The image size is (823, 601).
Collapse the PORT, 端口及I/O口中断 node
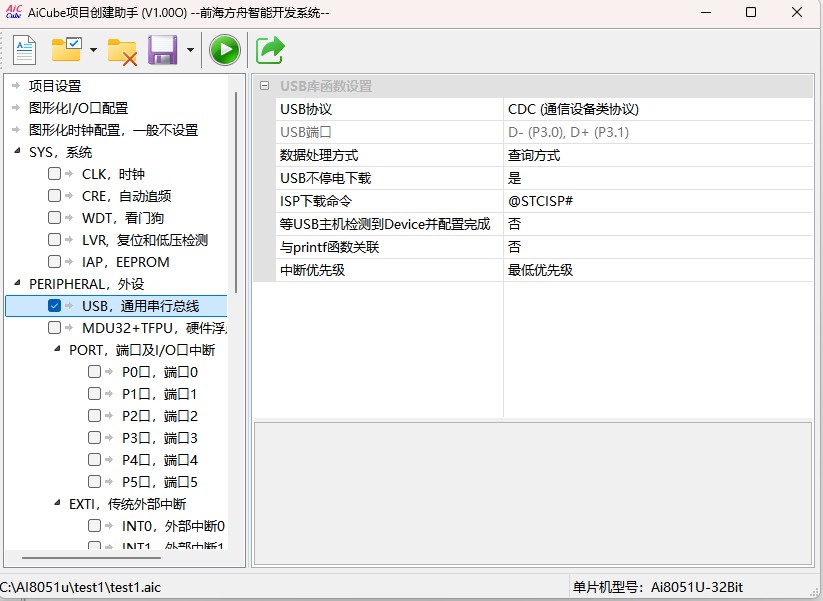point(57,349)
